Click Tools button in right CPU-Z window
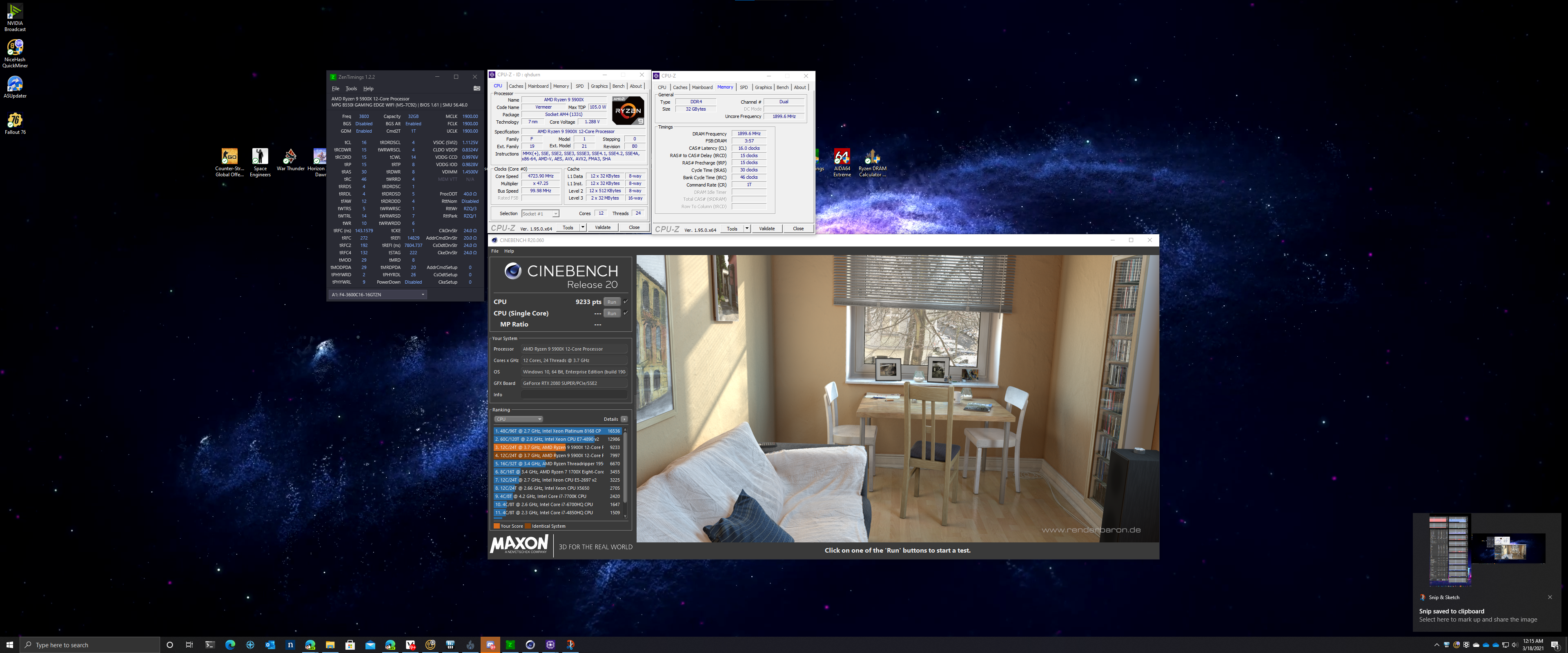This screenshot has width=1568, height=653. tap(732, 229)
